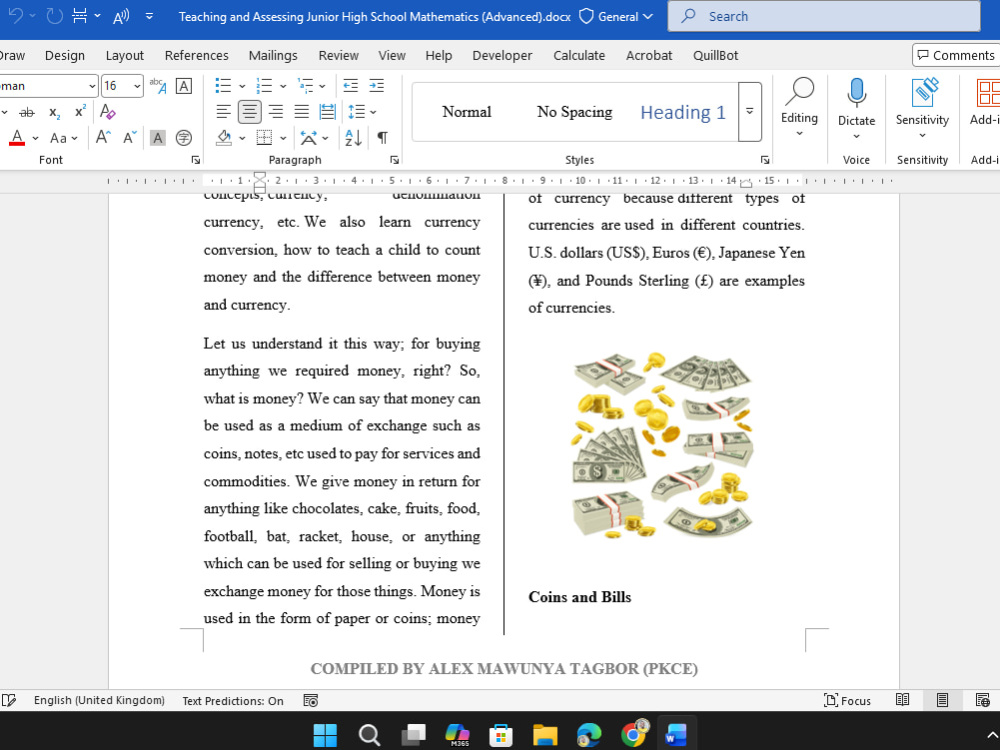
Task: Toggle Character Border icon
Action: 184,85
